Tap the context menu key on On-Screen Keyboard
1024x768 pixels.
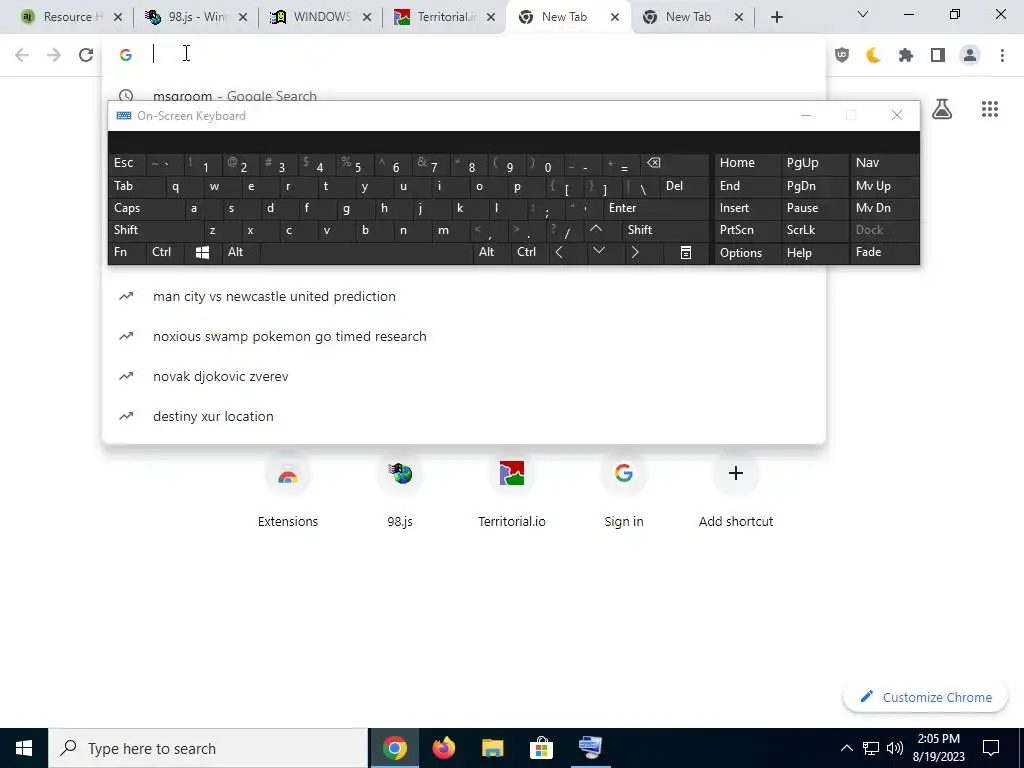coord(685,253)
